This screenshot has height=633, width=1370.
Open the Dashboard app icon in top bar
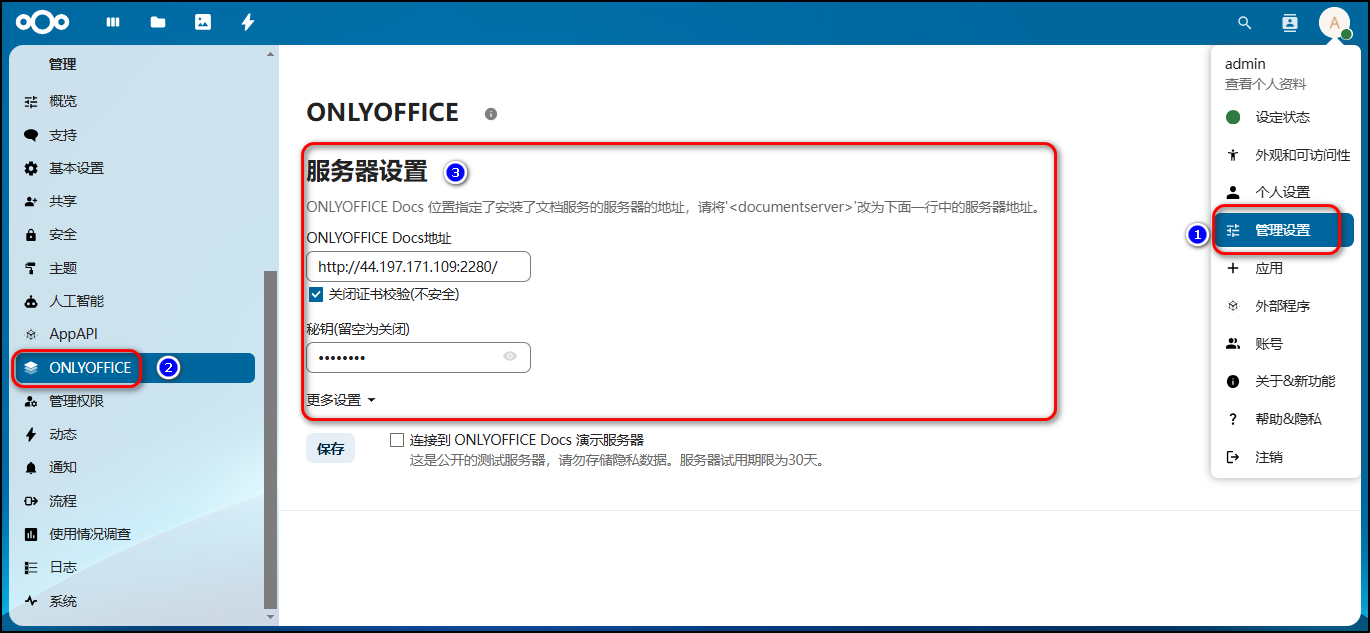click(x=113, y=22)
